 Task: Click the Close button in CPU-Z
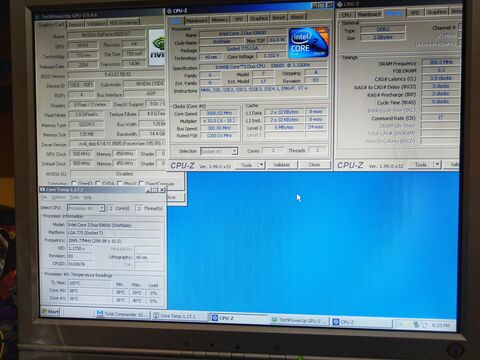pyautogui.click(x=314, y=165)
